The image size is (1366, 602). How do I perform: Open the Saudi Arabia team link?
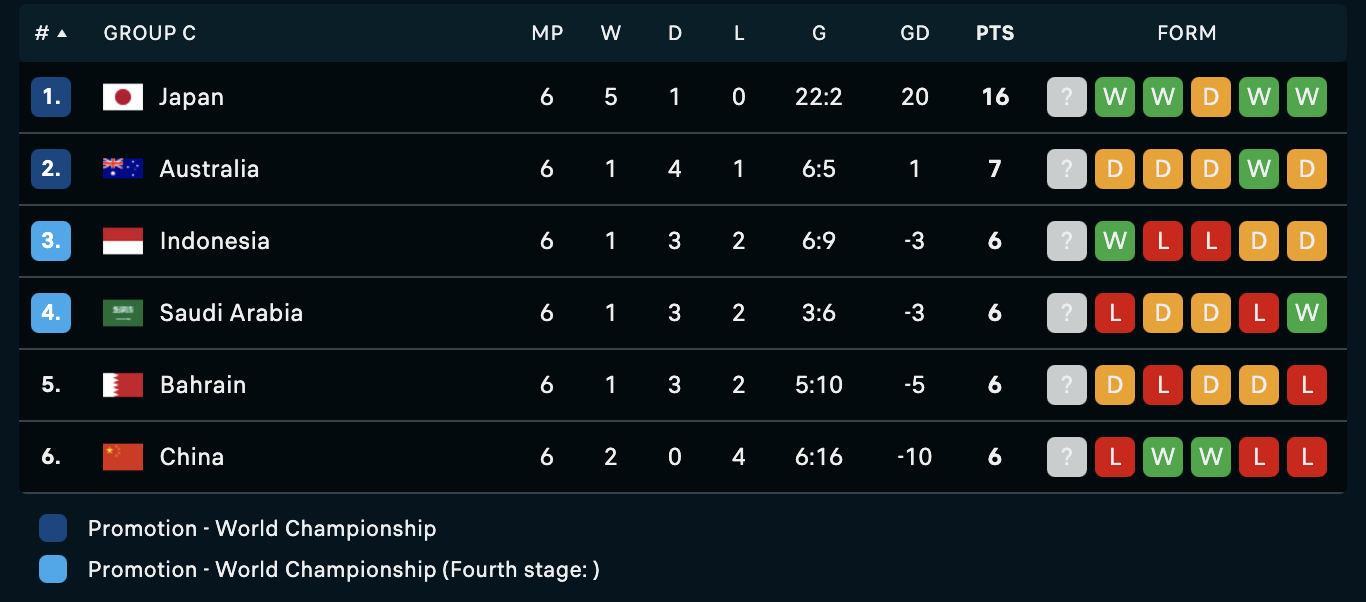coord(231,313)
